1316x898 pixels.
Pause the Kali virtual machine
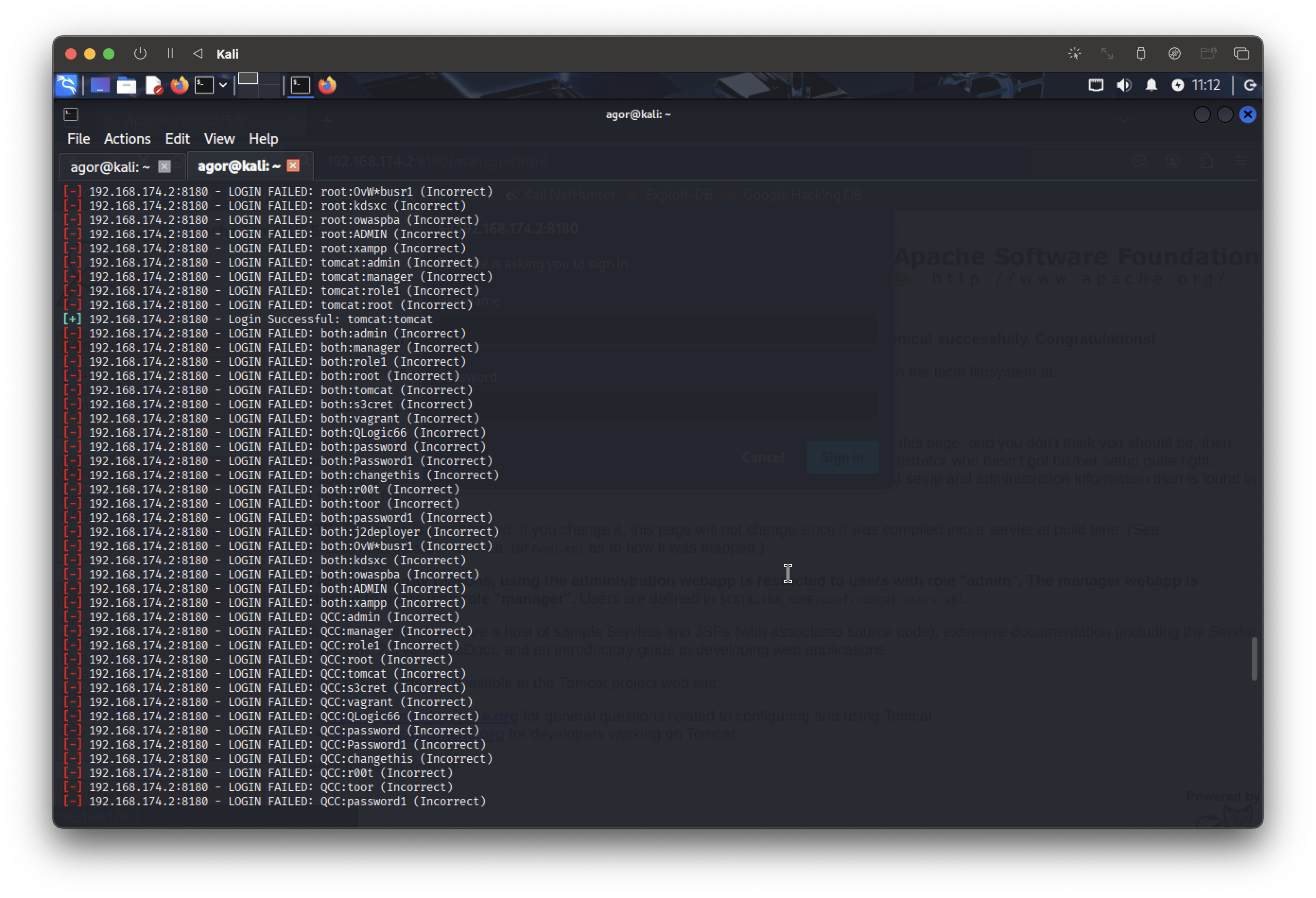170,54
